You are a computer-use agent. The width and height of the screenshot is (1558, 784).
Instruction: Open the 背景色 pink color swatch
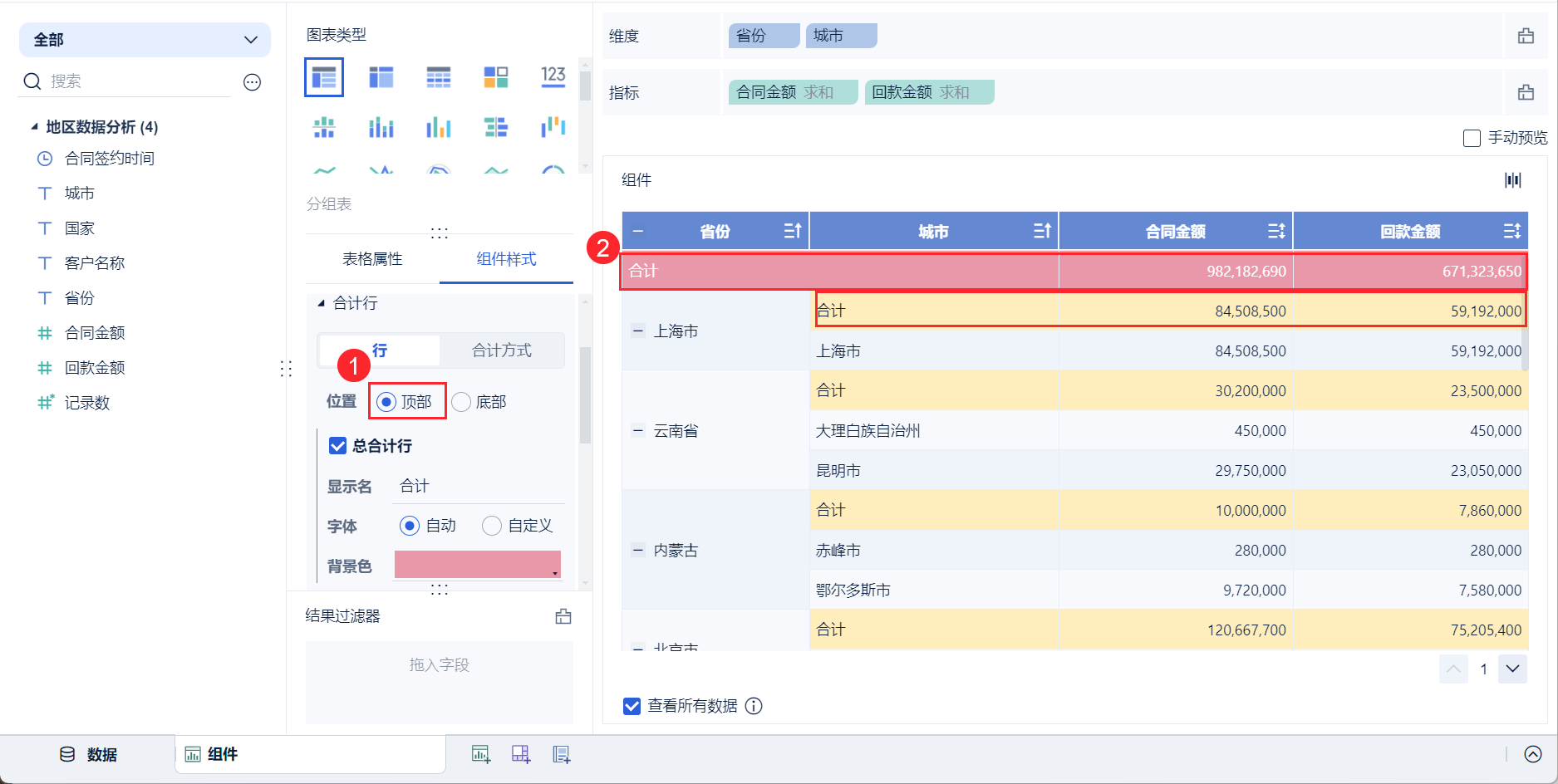click(478, 565)
